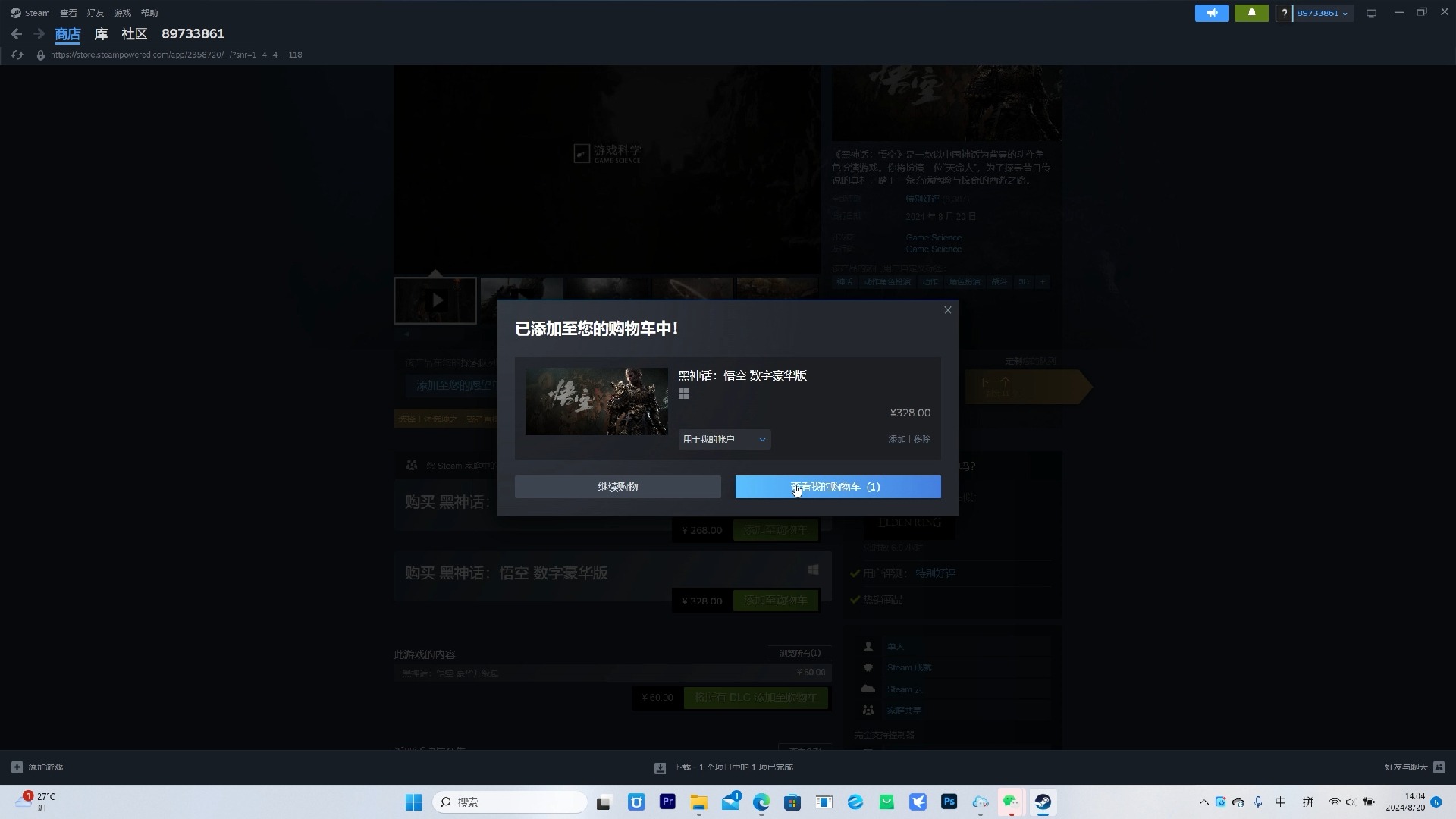This screenshot has height=819, width=1456.
Task: Switch to the 社区 tab
Action: click(134, 34)
